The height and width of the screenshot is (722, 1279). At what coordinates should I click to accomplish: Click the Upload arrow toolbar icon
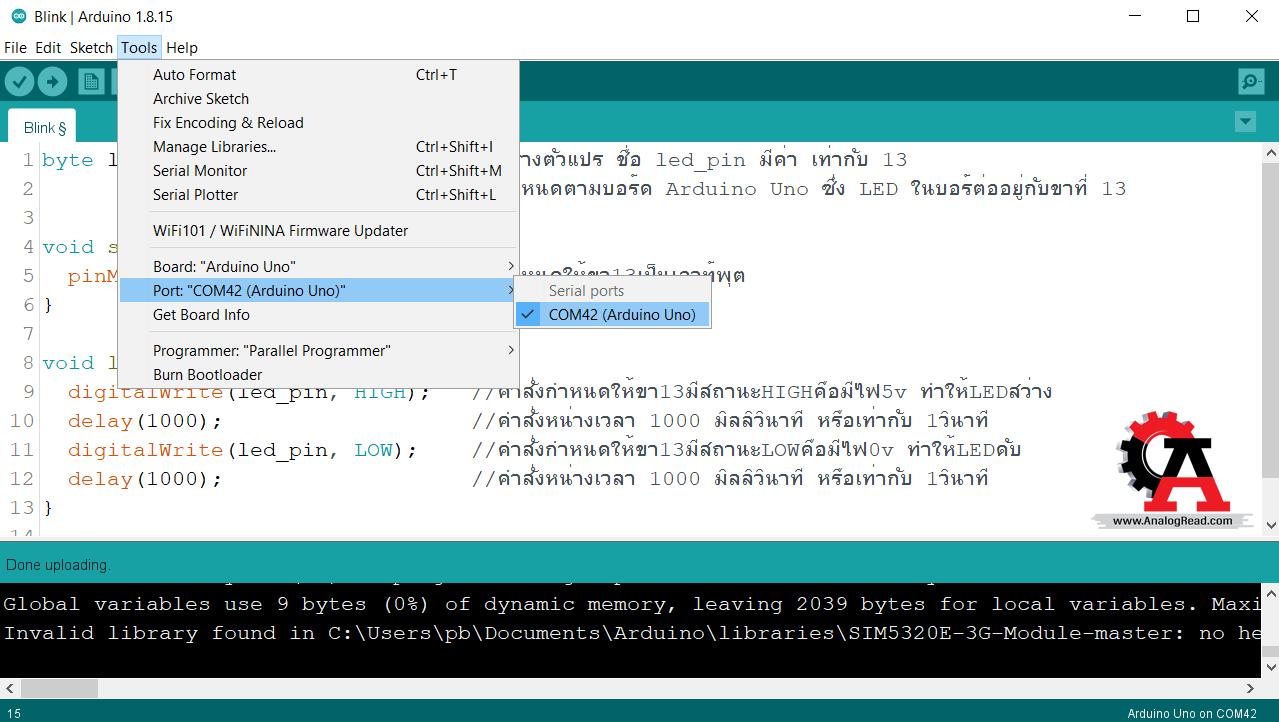(x=52, y=82)
